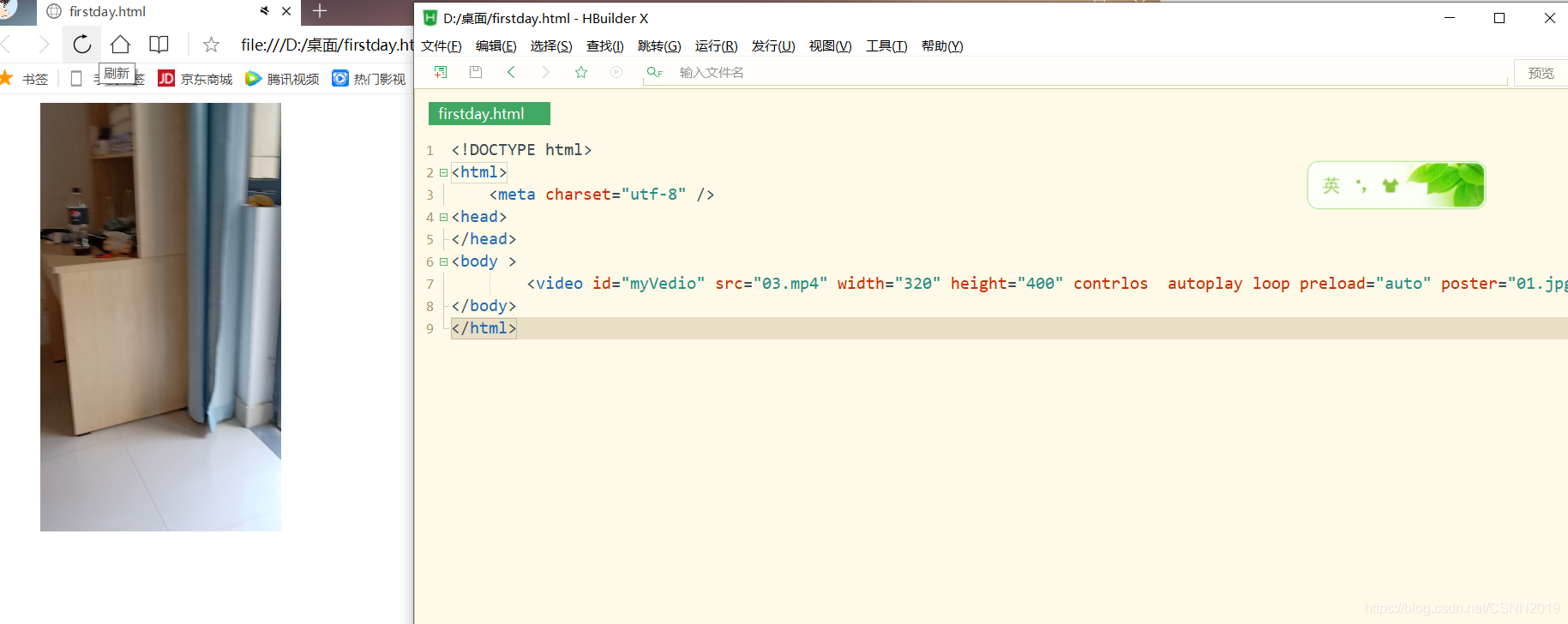This screenshot has height=624, width=1568.
Task: Close the firstday.html browser tab
Action: click(x=286, y=11)
